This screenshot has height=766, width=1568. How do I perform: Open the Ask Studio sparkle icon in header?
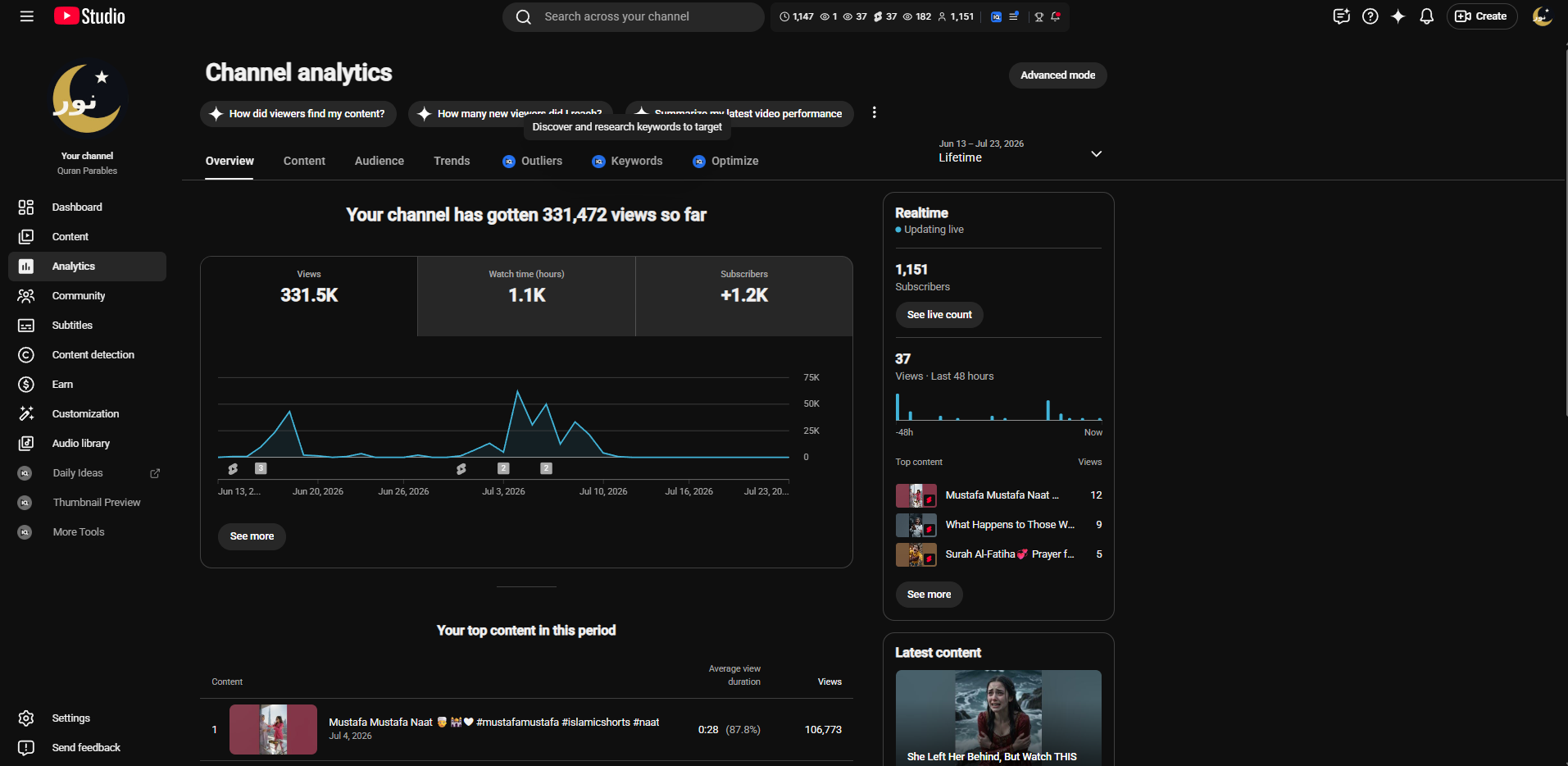coord(1398,16)
